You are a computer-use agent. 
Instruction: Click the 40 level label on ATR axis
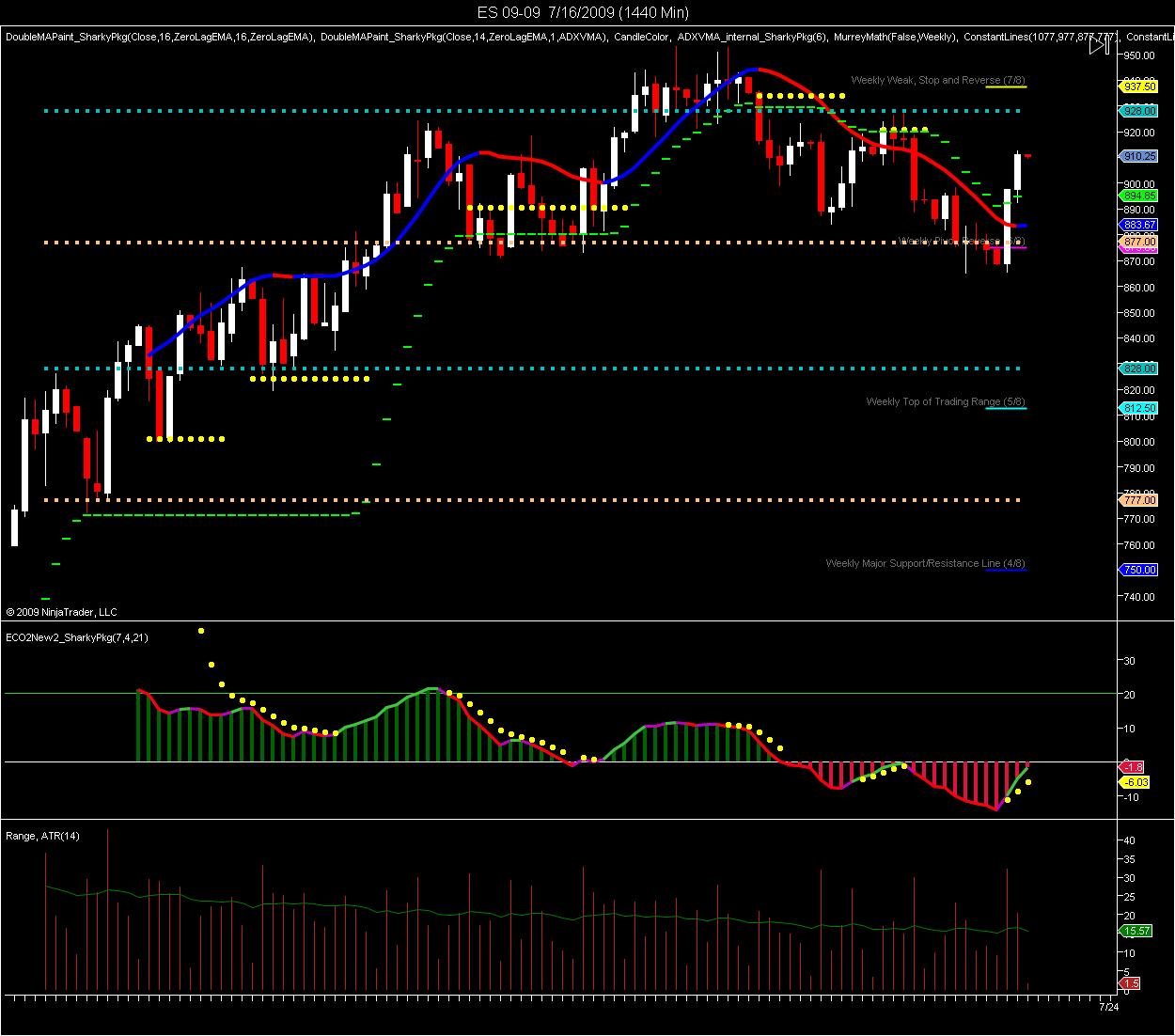[x=1129, y=840]
